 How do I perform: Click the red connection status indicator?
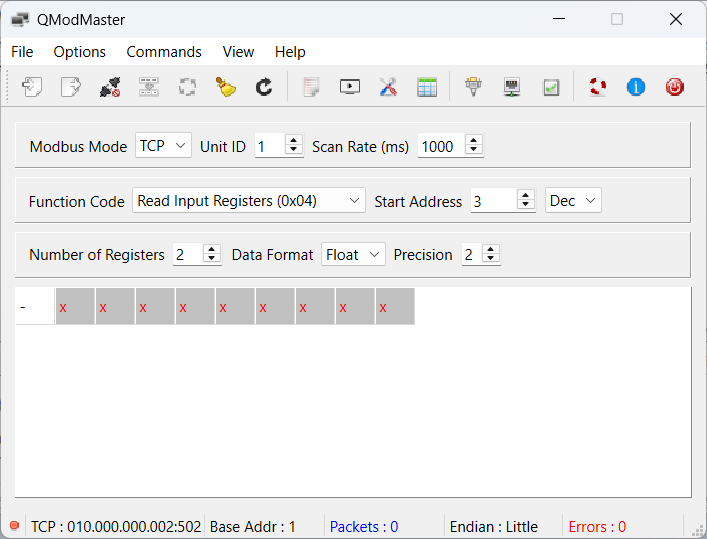coord(14,525)
